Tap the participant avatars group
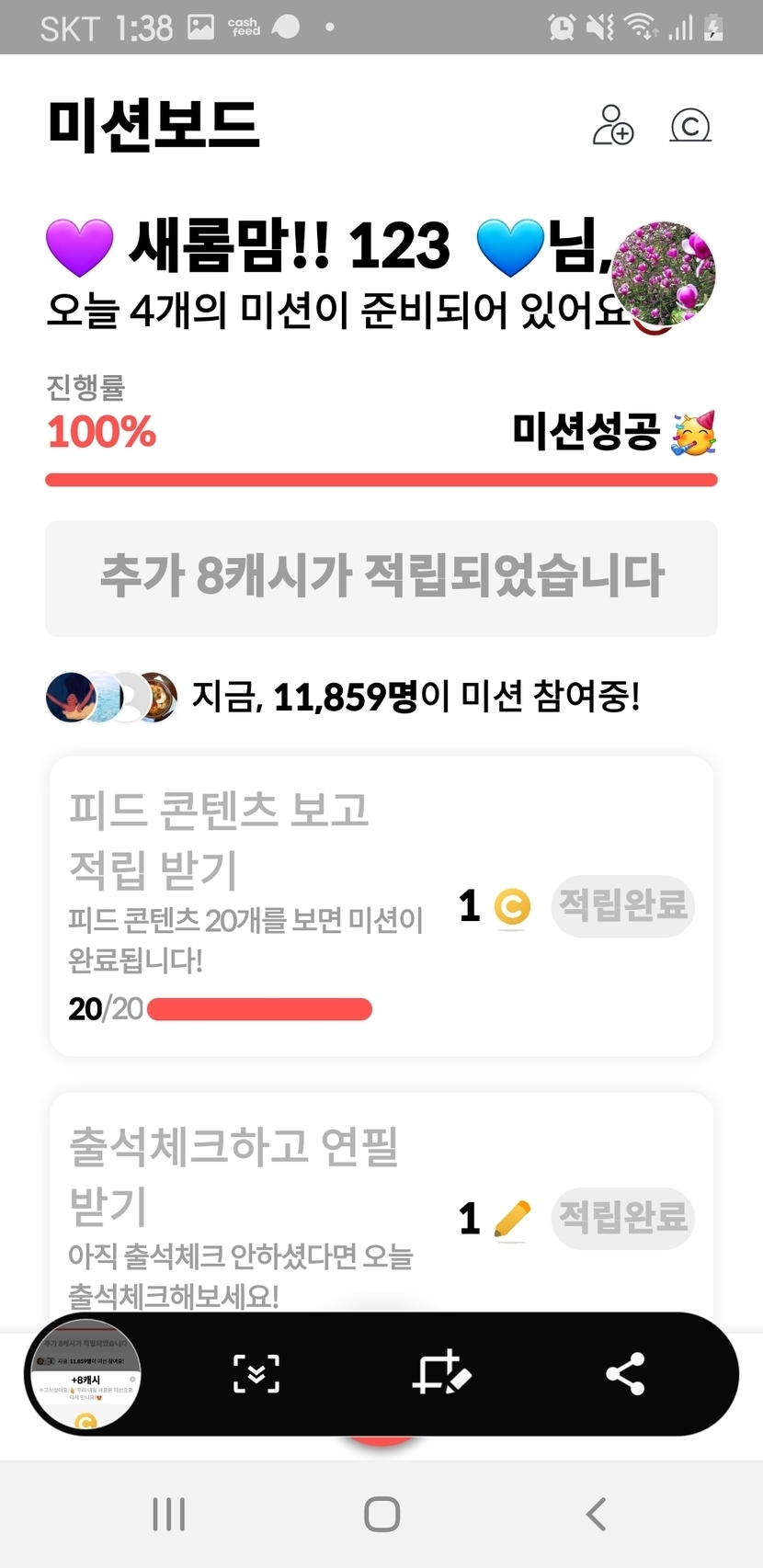The width and height of the screenshot is (763, 1568). 111,697
